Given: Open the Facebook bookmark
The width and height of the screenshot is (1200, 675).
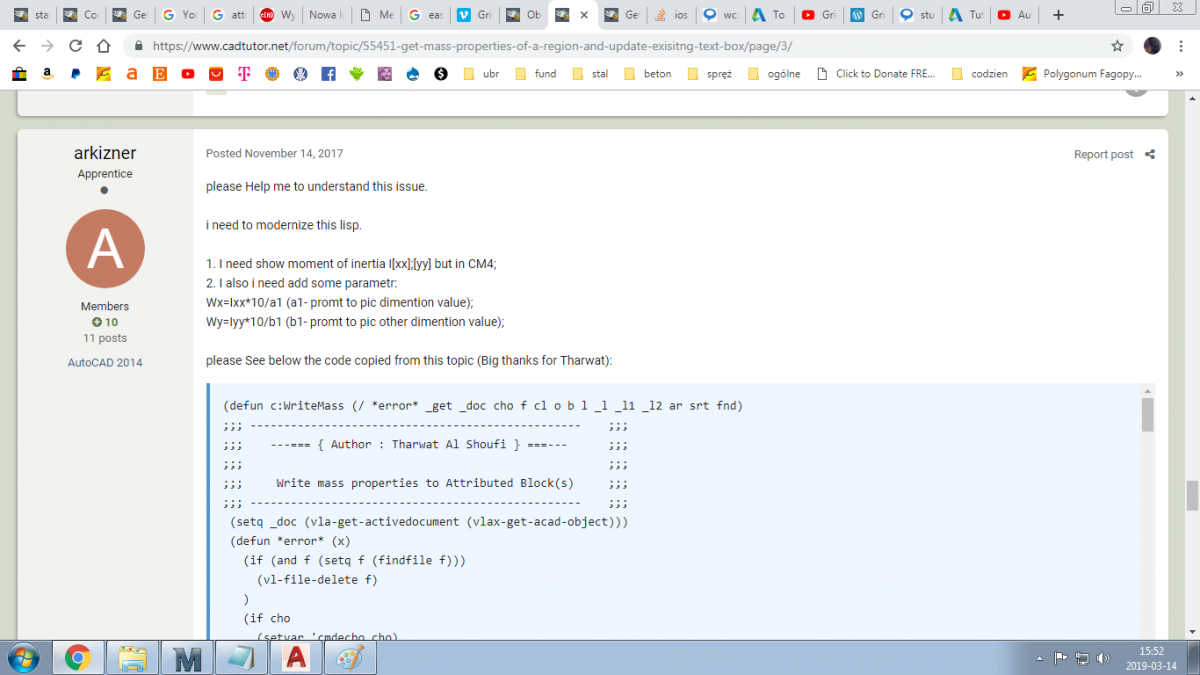Looking at the screenshot, I should 328,74.
